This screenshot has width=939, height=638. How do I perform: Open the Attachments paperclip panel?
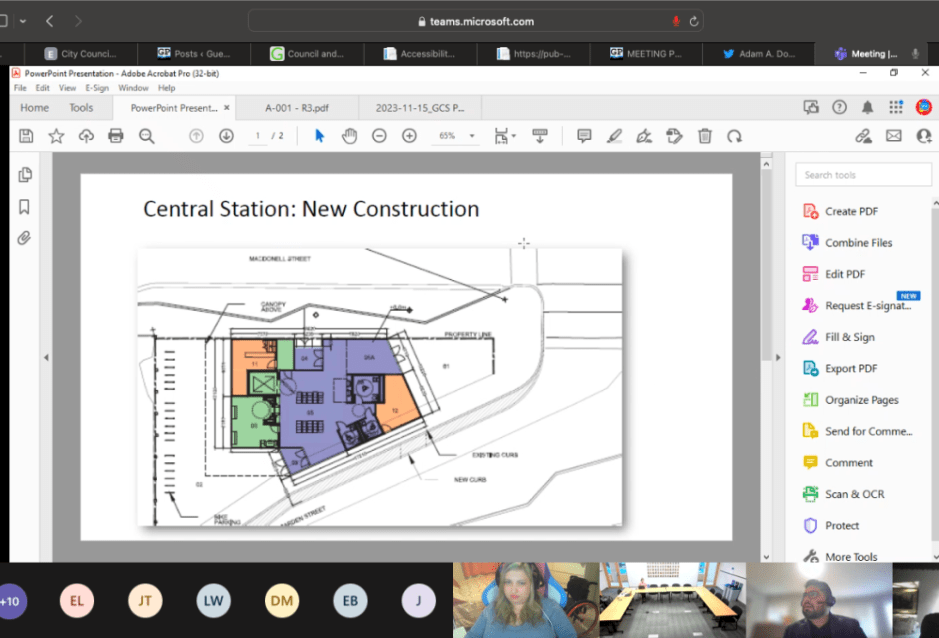click(x=25, y=238)
